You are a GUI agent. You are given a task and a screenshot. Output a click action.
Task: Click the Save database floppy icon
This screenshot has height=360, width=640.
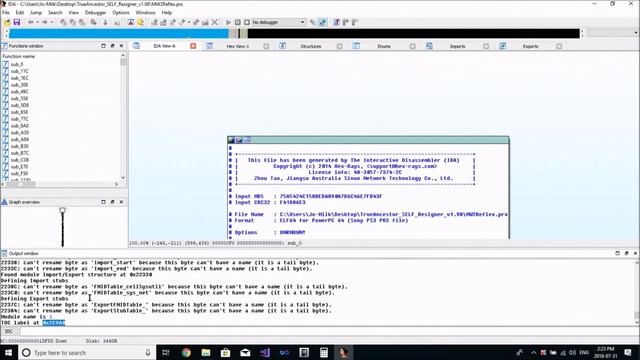pyautogui.click(x=16, y=22)
